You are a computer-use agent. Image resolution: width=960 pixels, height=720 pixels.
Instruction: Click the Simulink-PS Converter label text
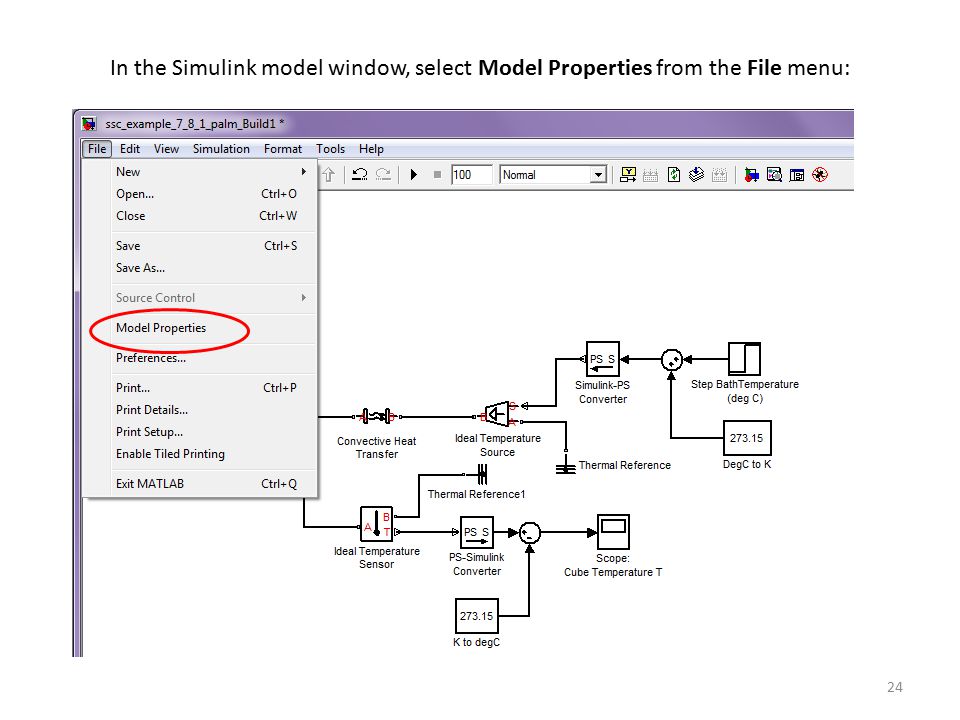(x=602, y=392)
